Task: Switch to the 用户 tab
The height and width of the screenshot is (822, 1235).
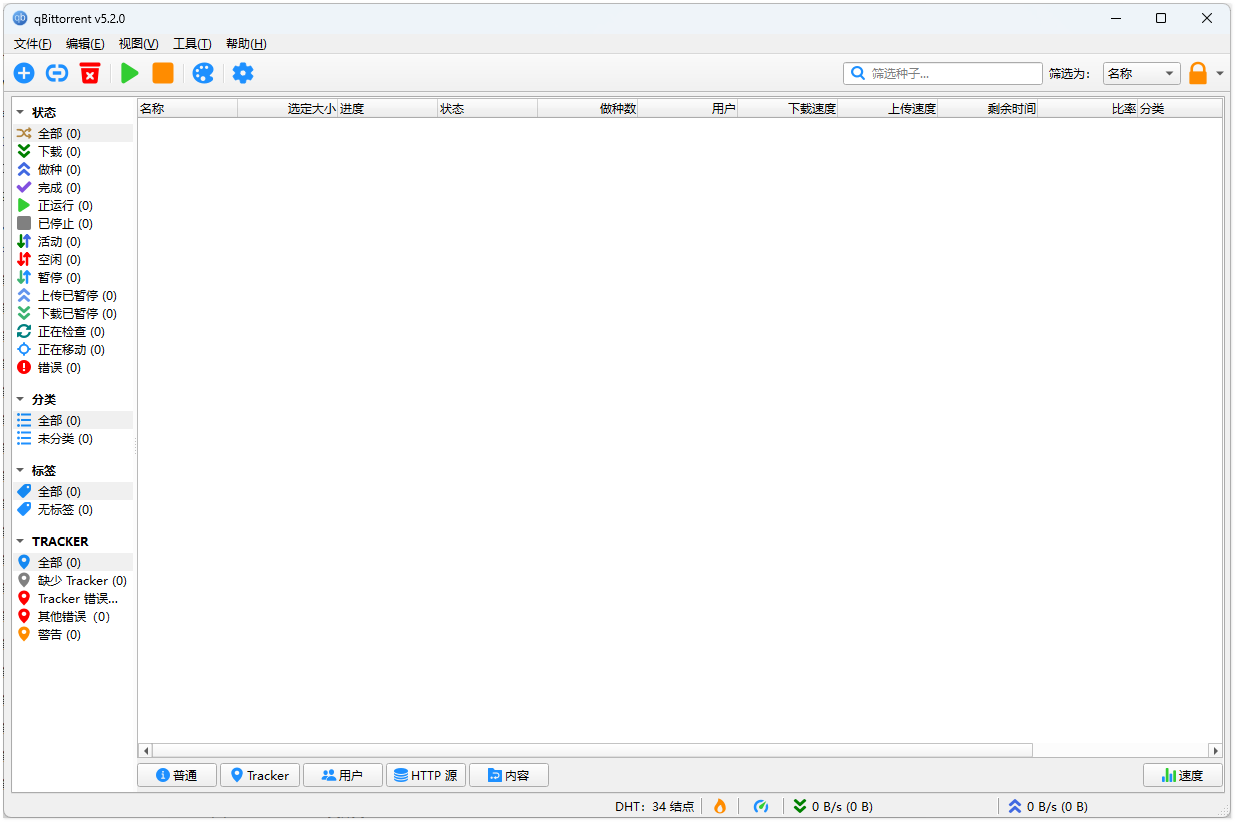Action: pos(343,775)
